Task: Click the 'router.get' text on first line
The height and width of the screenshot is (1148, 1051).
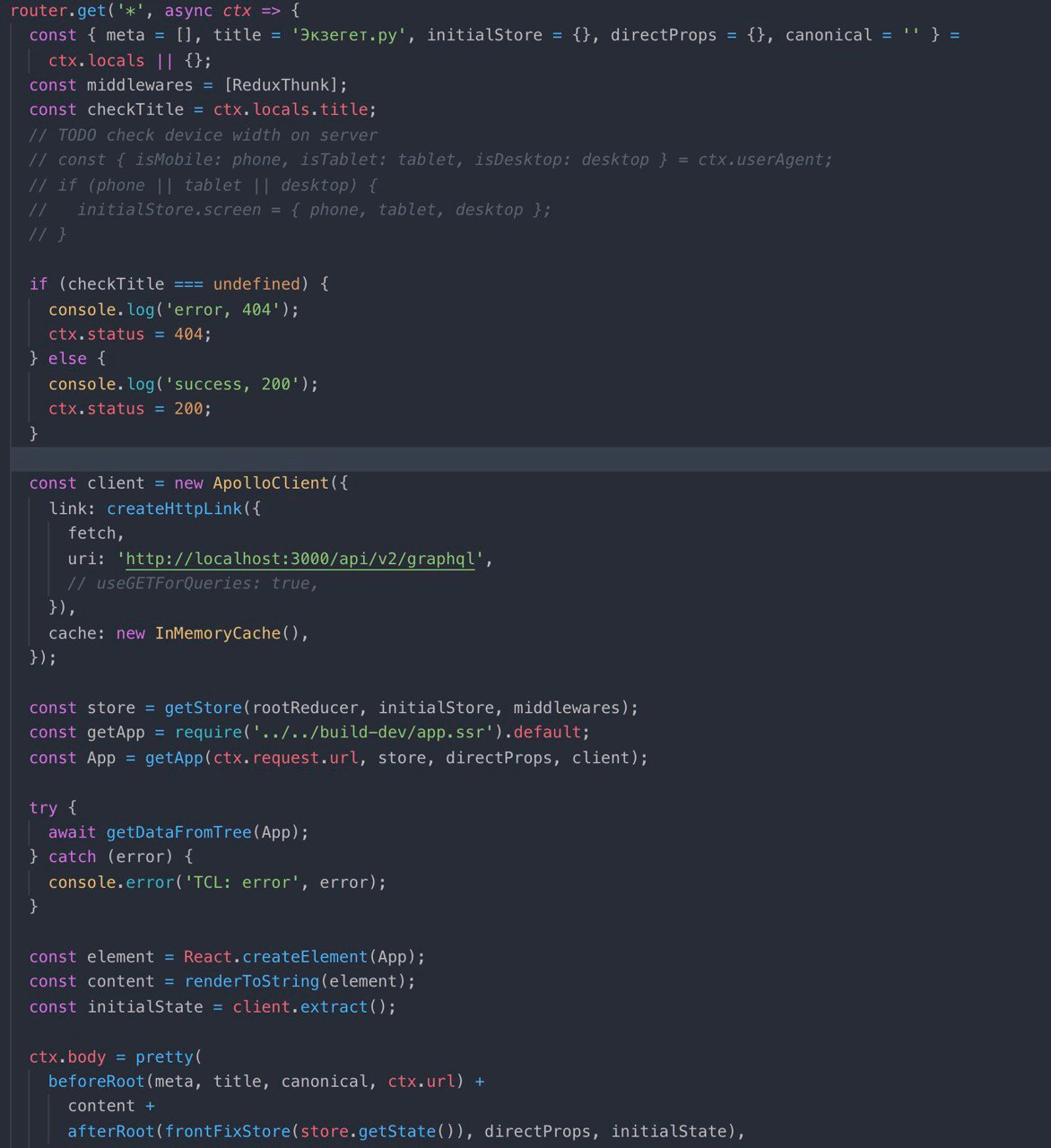Action: 58,11
